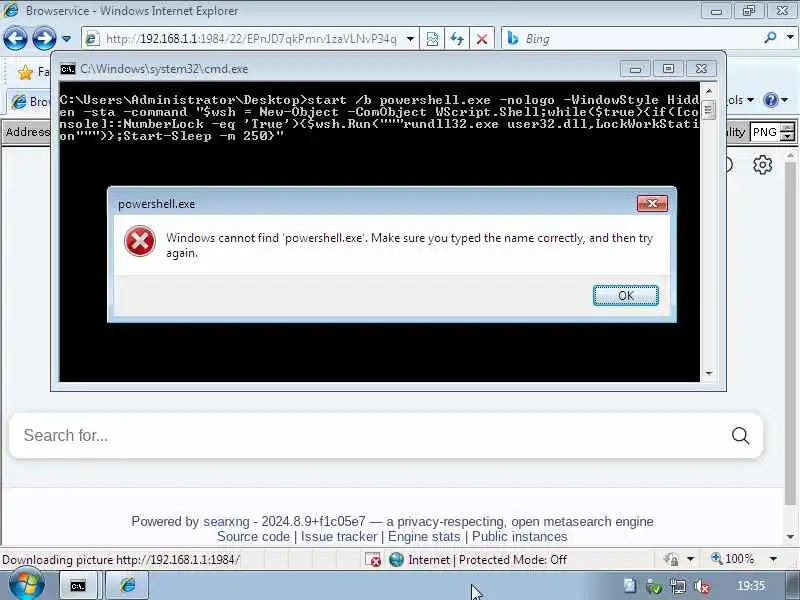Maximize the cmd.exe window
The image size is (800, 600).
click(668, 69)
